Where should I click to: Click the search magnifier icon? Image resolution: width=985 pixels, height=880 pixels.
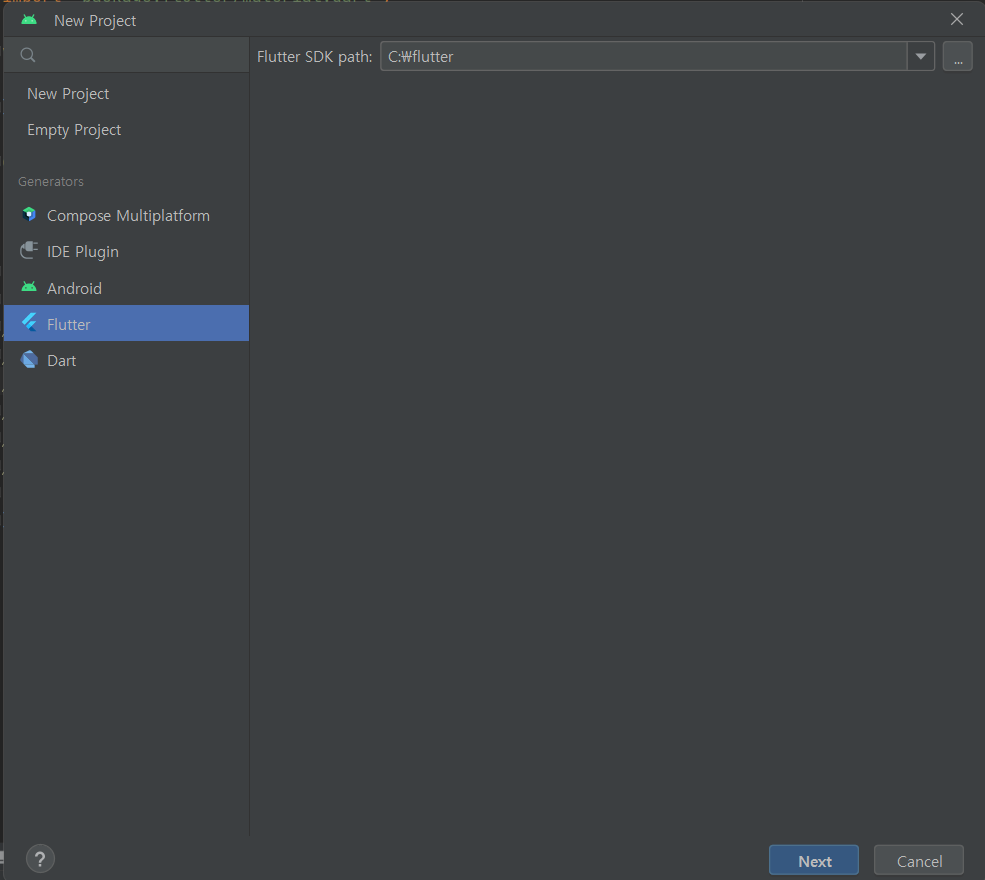pyautogui.click(x=28, y=55)
